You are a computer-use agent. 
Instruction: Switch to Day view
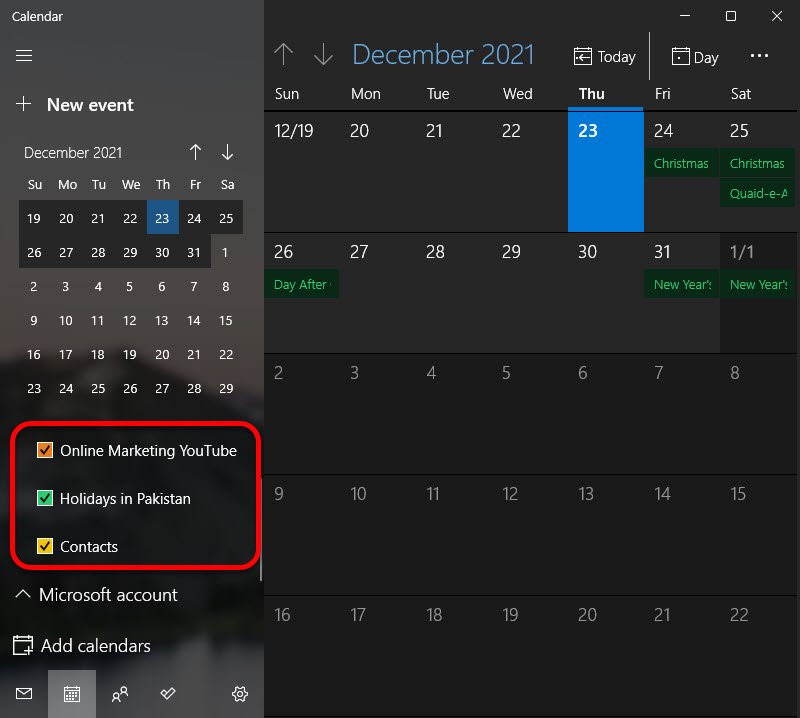695,57
